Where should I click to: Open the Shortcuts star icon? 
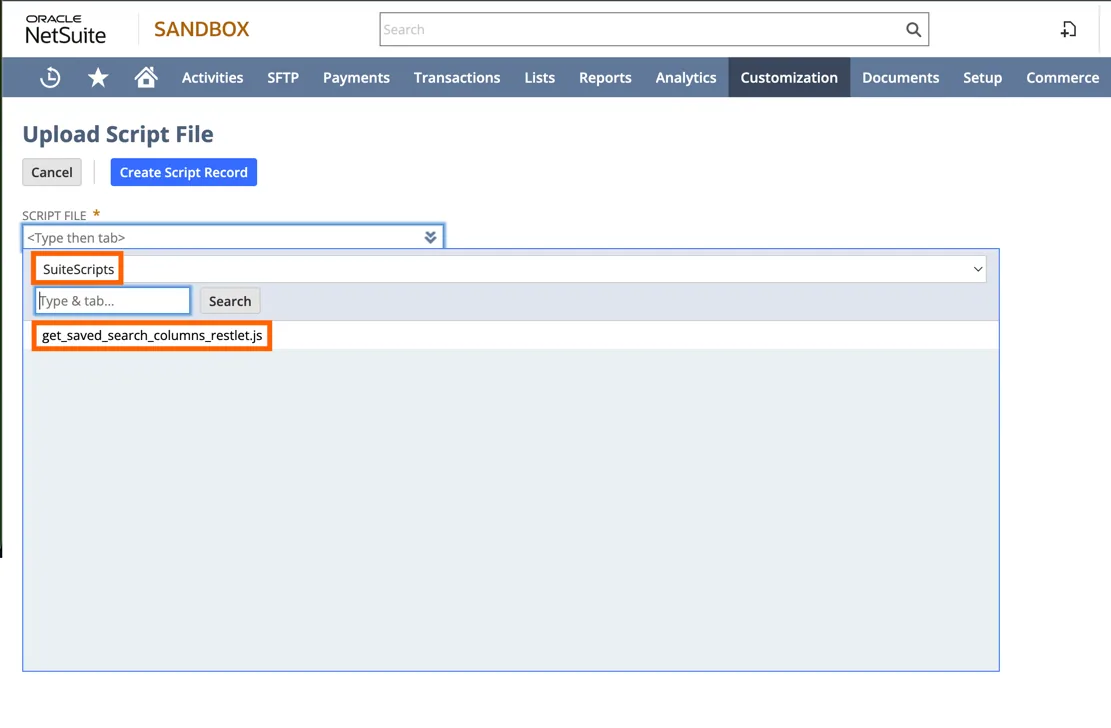(x=98, y=77)
